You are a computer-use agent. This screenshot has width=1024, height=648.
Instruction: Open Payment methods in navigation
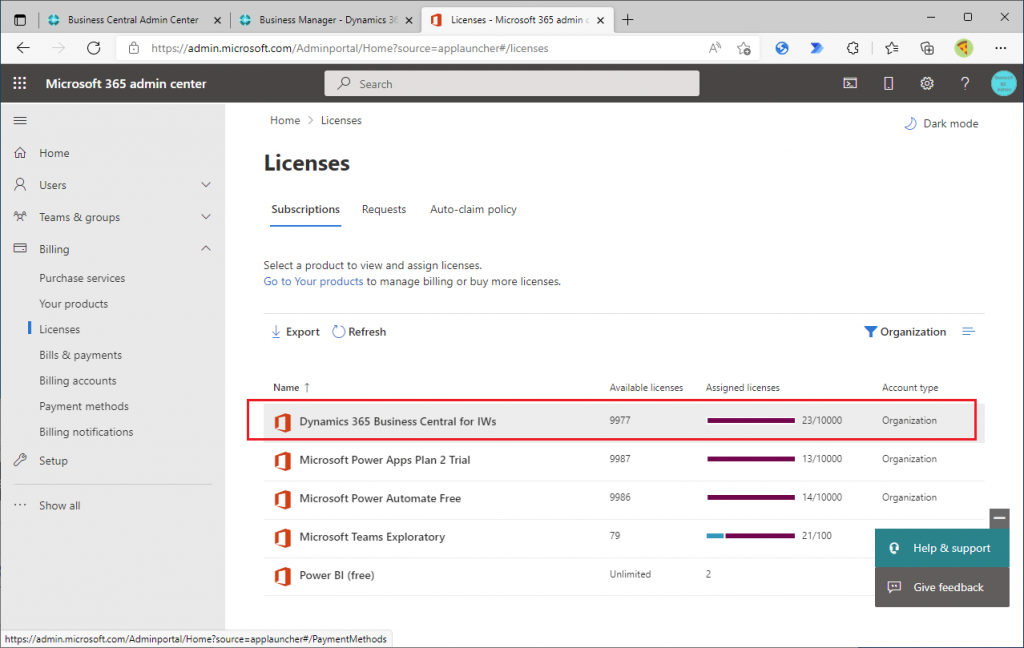84,406
